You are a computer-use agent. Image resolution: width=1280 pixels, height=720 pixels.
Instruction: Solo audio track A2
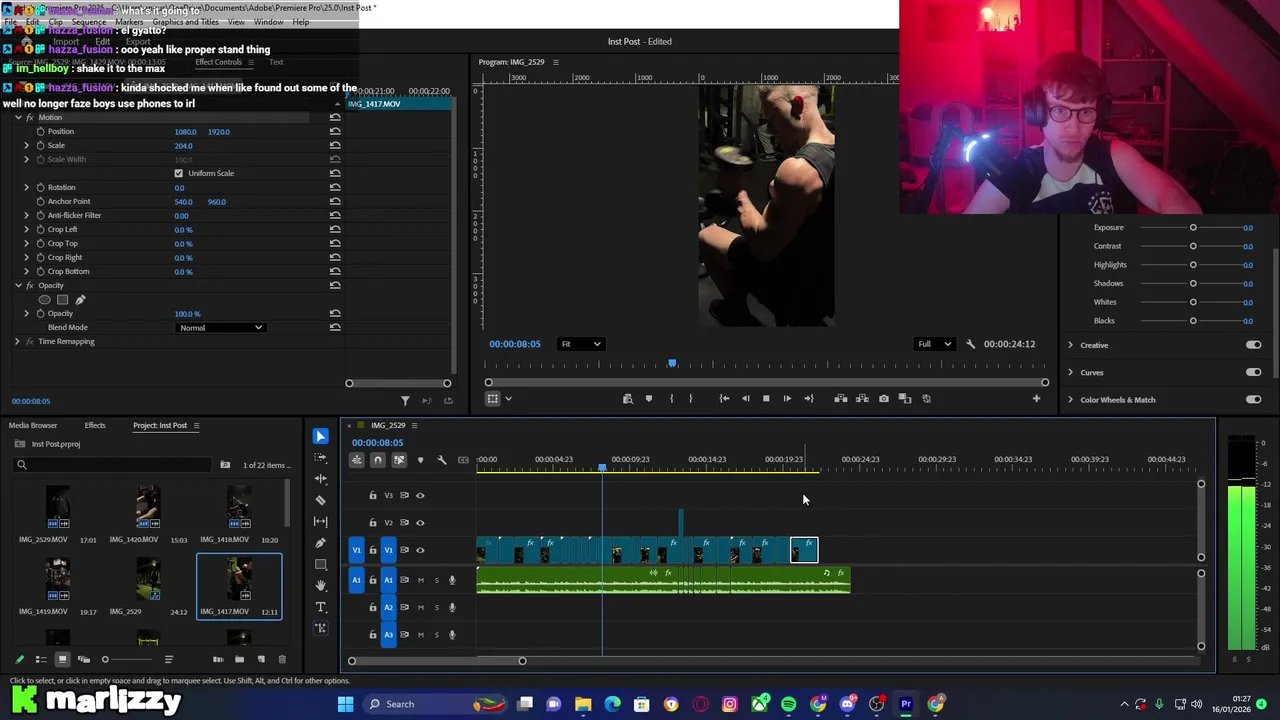(436, 607)
